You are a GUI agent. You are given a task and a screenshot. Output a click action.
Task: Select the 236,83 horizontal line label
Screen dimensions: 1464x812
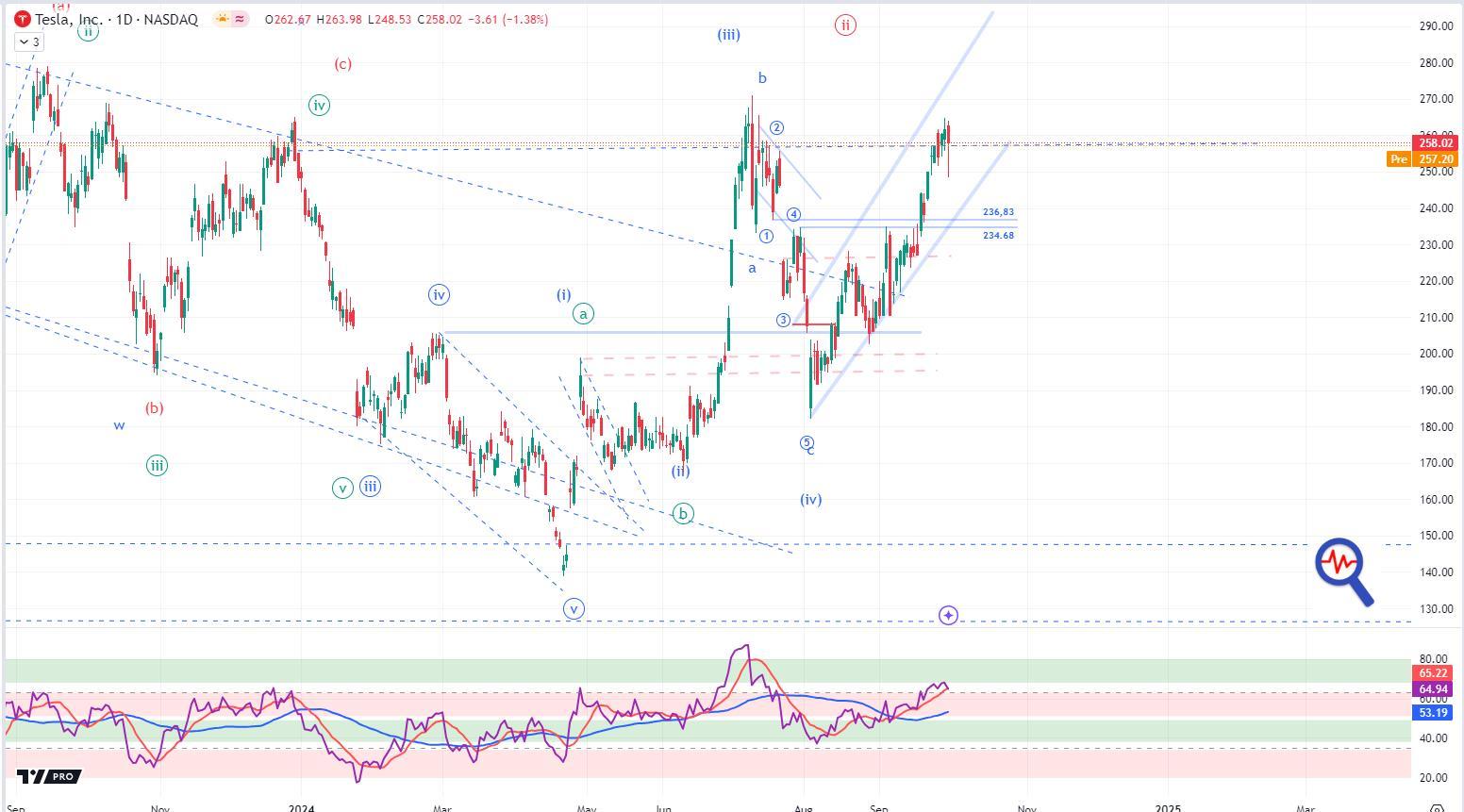coord(998,212)
